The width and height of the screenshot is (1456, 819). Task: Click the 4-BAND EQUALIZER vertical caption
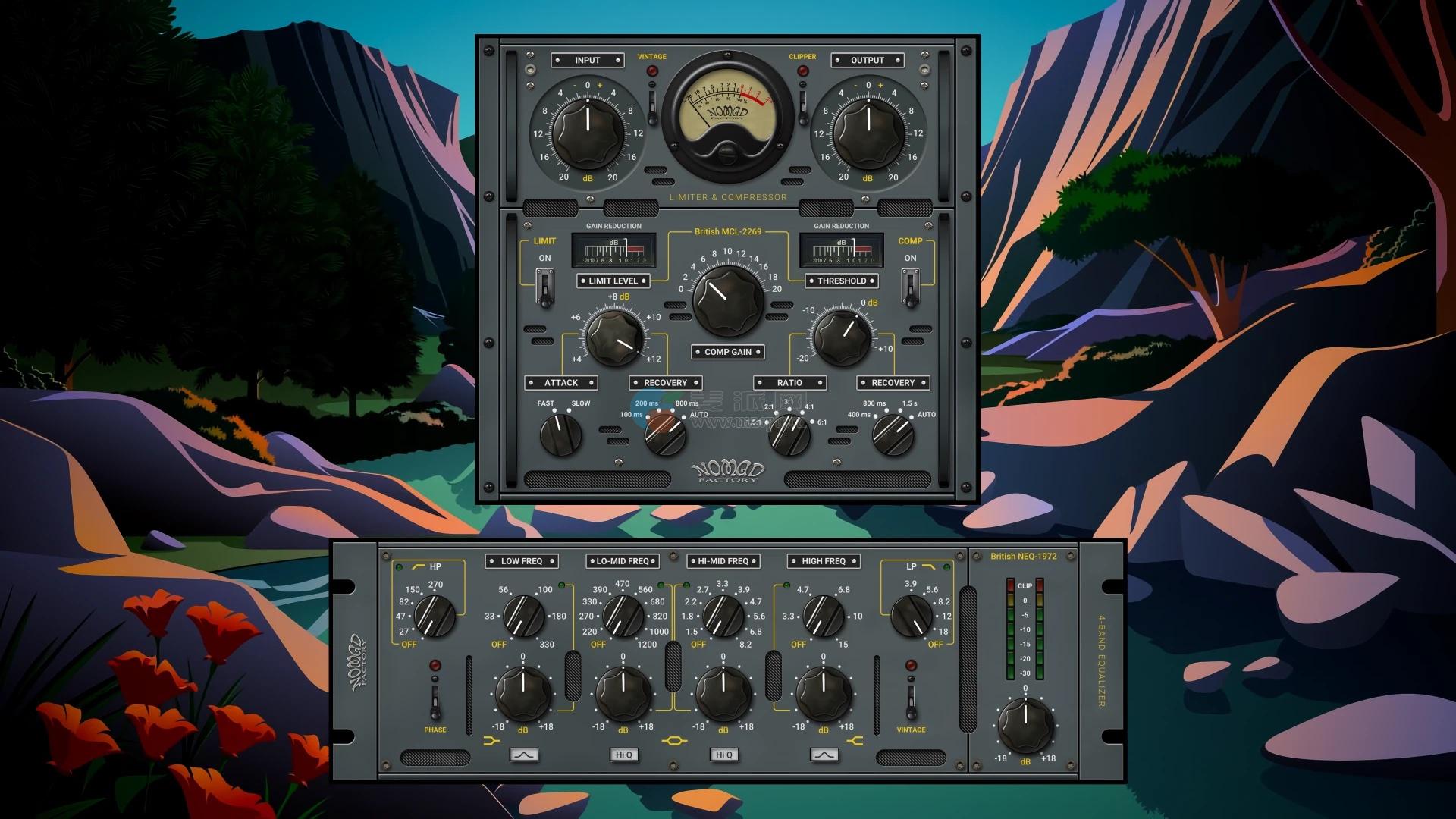click(1102, 661)
